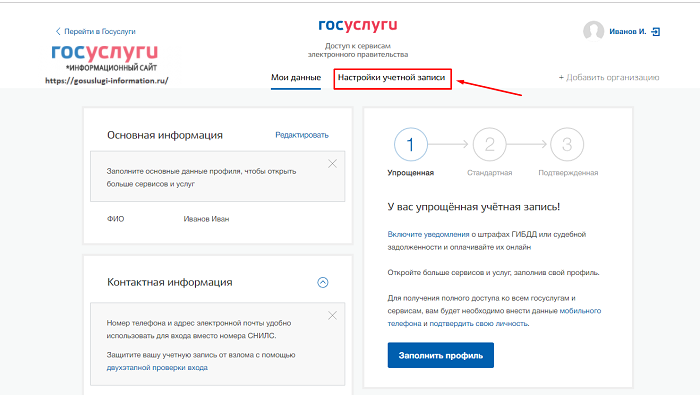The width and height of the screenshot is (700, 395).
Task: Click the user name Иванов И.
Action: click(628, 32)
